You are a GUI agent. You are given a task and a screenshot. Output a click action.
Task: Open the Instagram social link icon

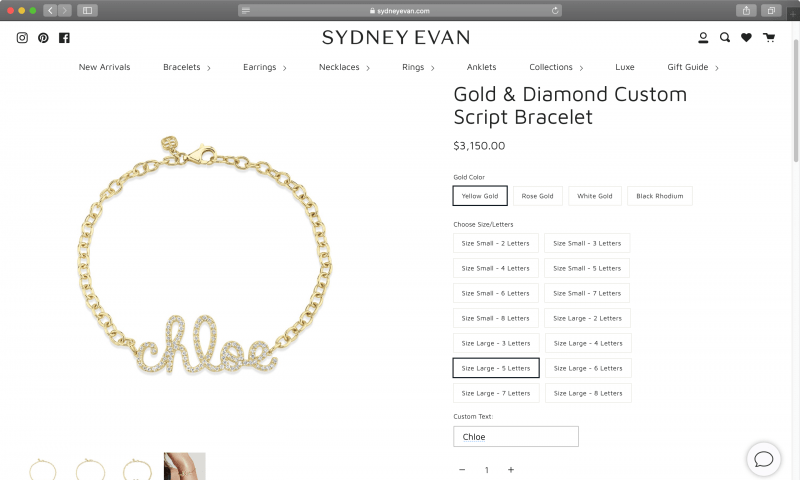click(22, 38)
